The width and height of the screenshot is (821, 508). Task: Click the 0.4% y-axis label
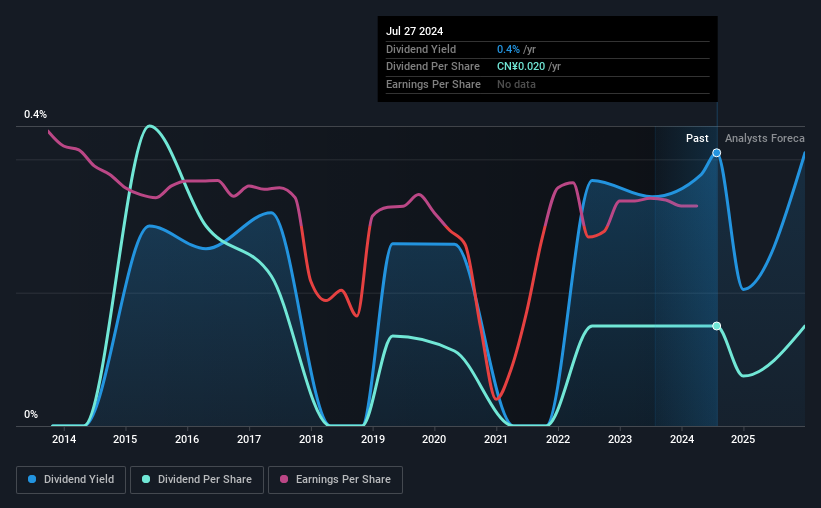point(36,114)
